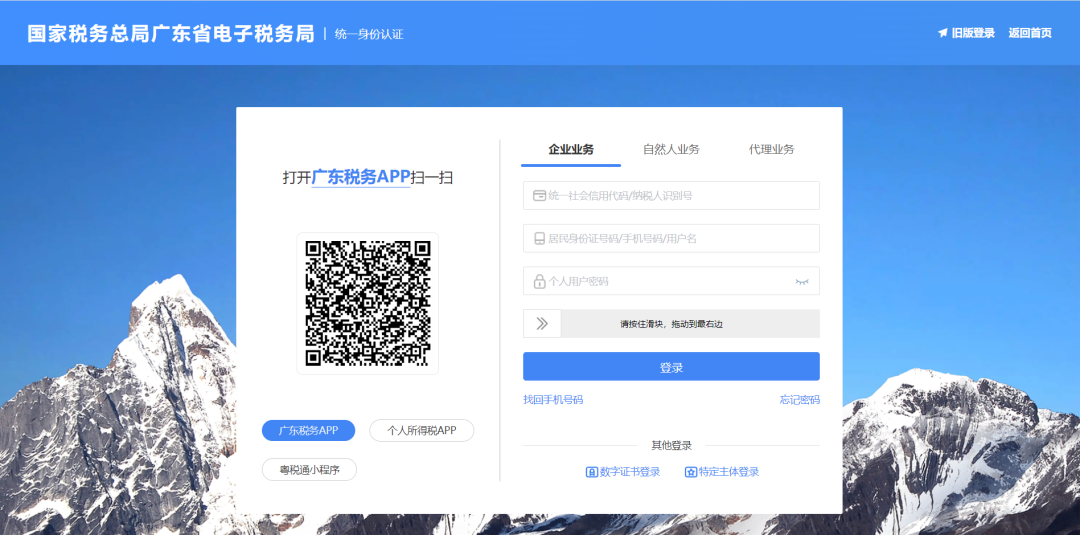Click the double-arrow slider handle
The width and height of the screenshot is (1080, 535).
click(542, 324)
